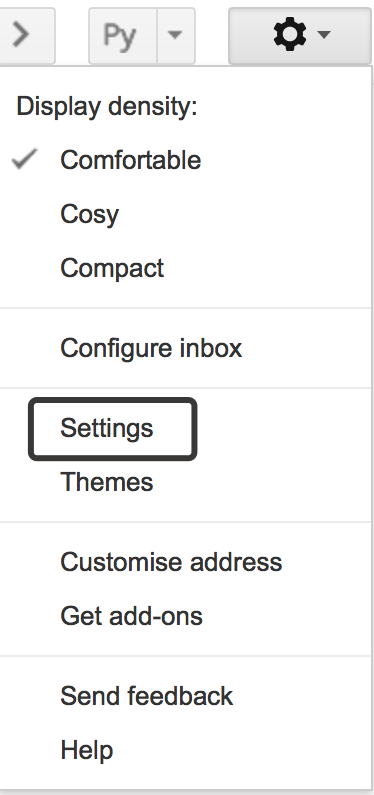Screen dimensions: 374x795
Task: Click the divider line below Compact
Action: click(x=186, y=308)
